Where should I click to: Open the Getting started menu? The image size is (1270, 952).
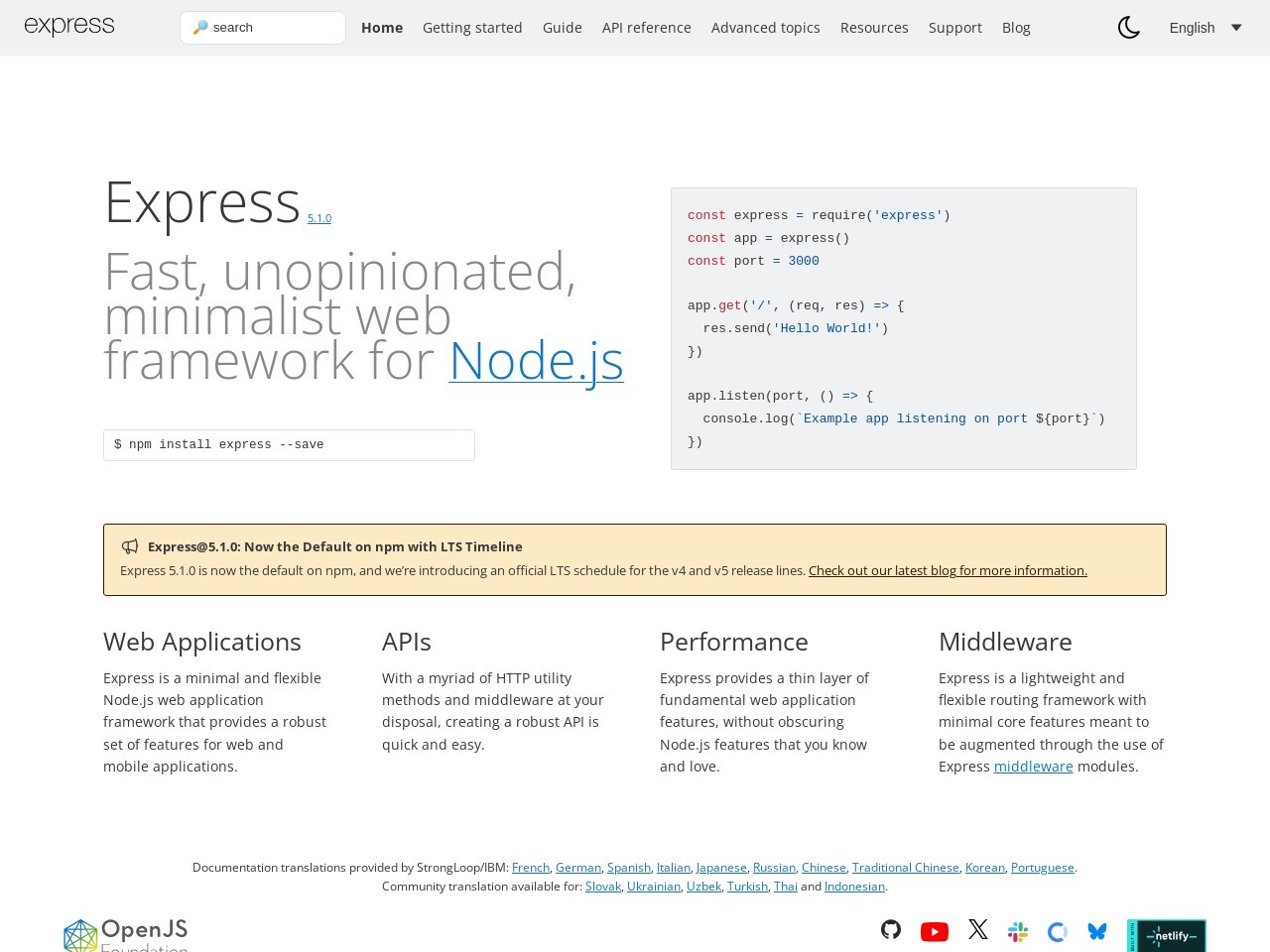point(472,28)
